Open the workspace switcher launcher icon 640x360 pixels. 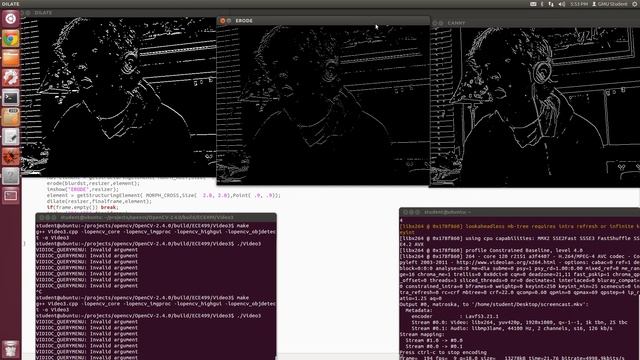click(11, 196)
